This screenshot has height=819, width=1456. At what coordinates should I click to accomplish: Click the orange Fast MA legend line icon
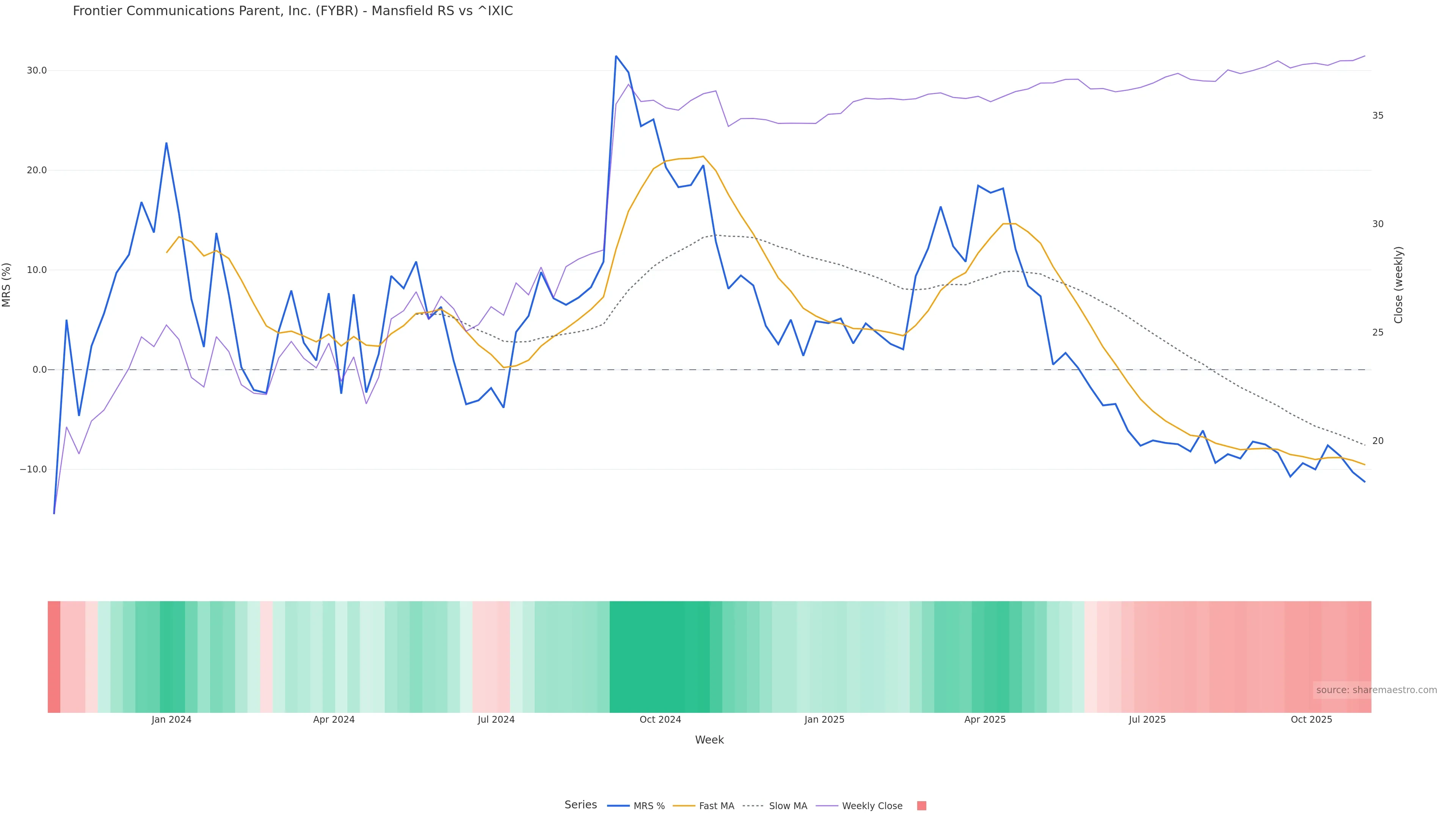tap(684, 806)
